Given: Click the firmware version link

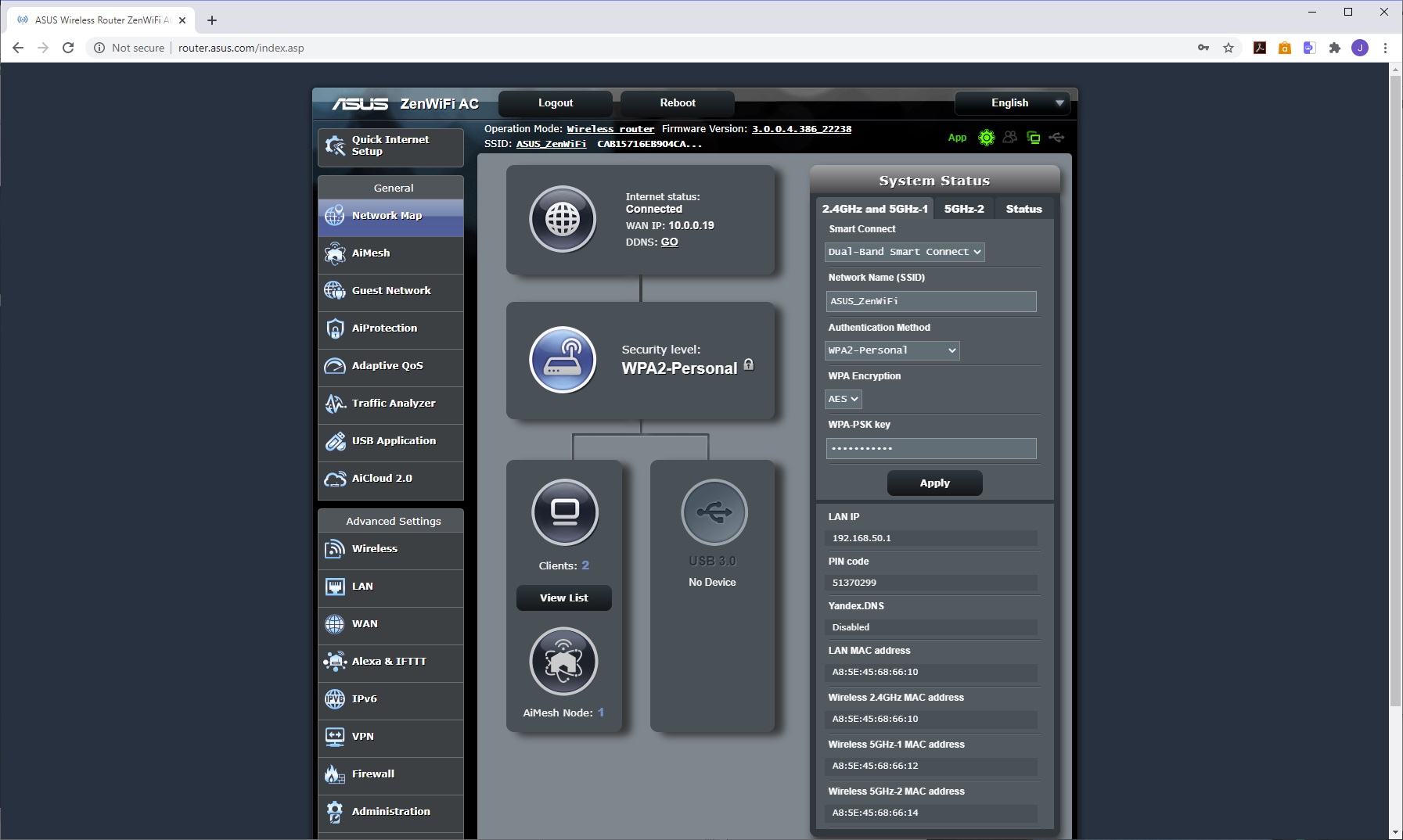Looking at the screenshot, I should coord(801,129).
